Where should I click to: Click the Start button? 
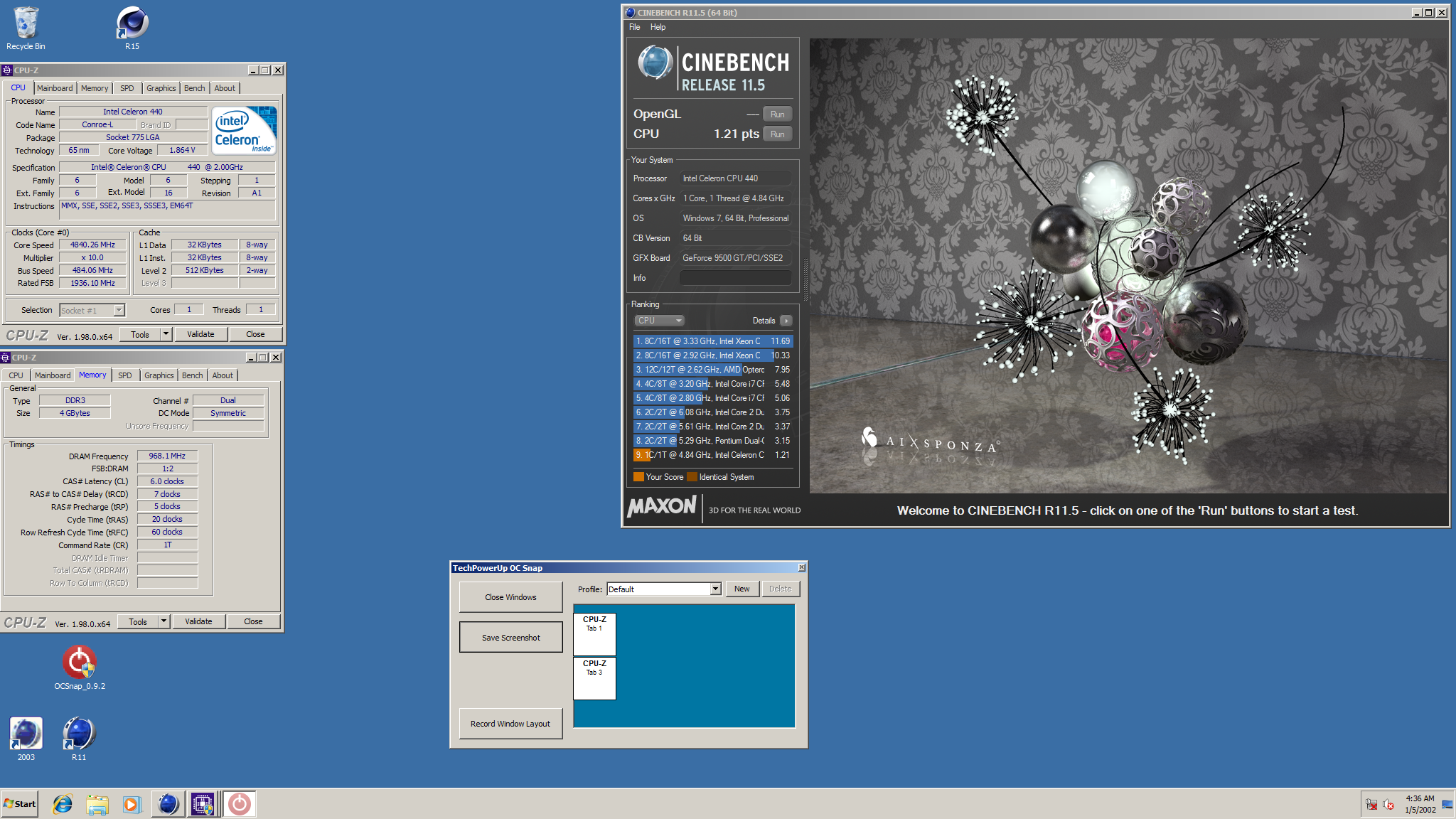[20, 804]
